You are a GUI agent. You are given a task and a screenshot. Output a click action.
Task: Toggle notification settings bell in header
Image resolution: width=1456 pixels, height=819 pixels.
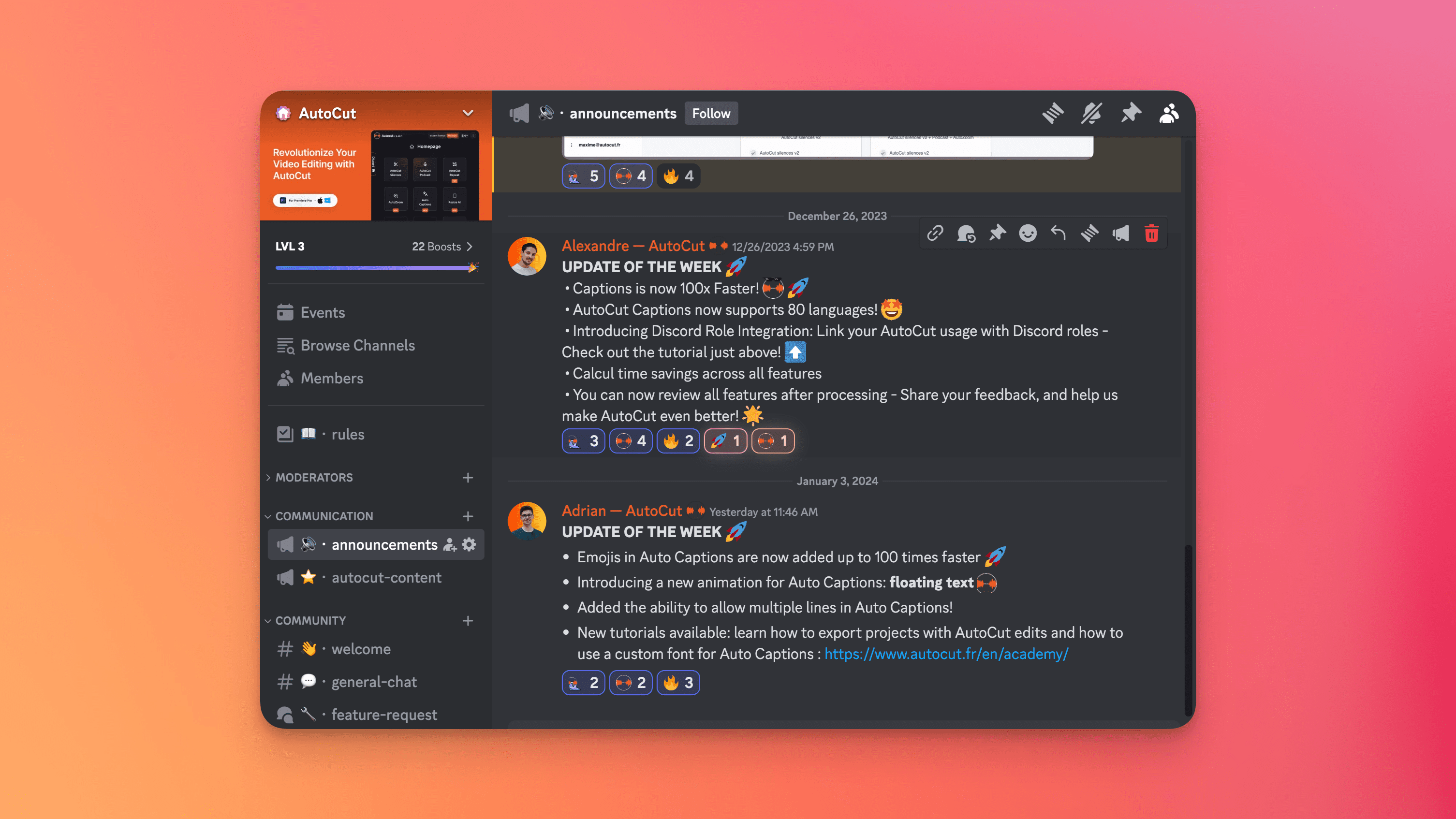[1091, 114]
